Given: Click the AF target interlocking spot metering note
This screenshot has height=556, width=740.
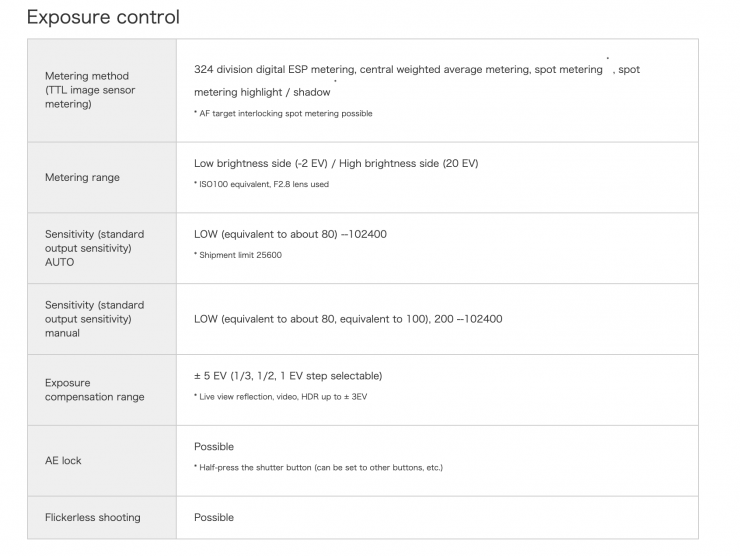Looking at the screenshot, I should pyautogui.click(x=282, y=114).
